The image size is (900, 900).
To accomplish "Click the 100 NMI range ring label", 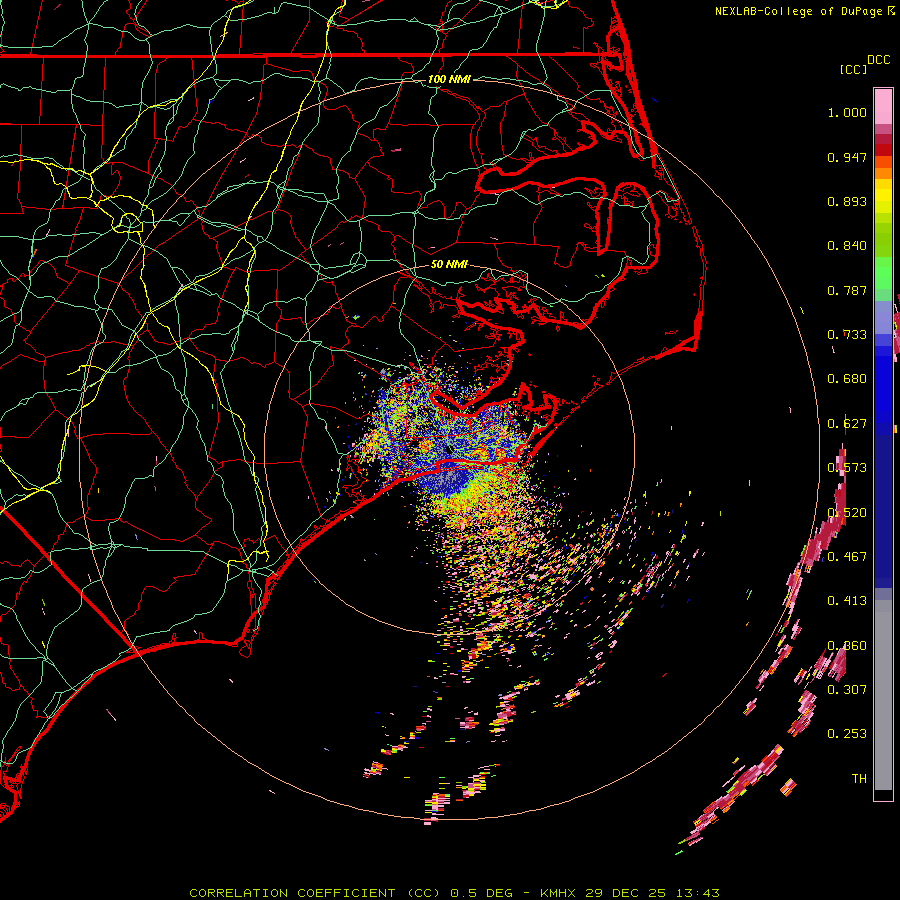I will [x=449, y=79].
